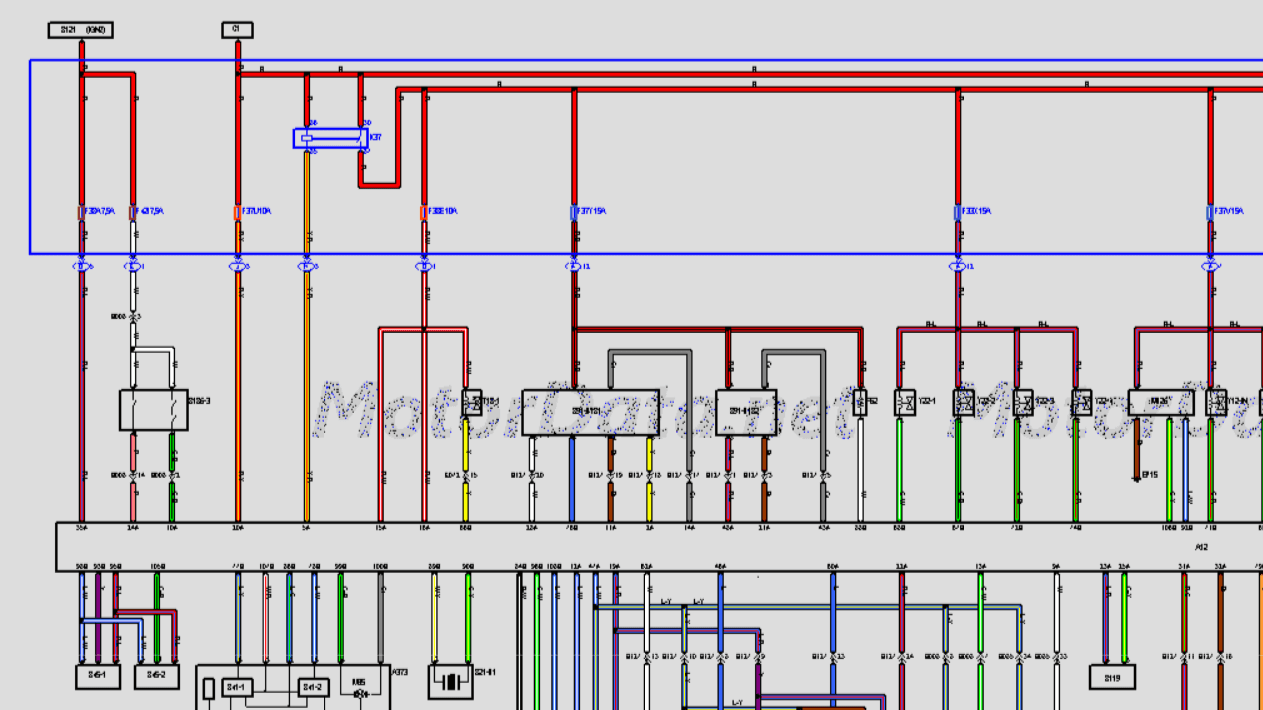Image resolution: width=1263 pixels, height=710 pixels.
Task: Click the S21-11 capacitor-style component symbol
Action: pyautogui.click(x=452, y=681)
